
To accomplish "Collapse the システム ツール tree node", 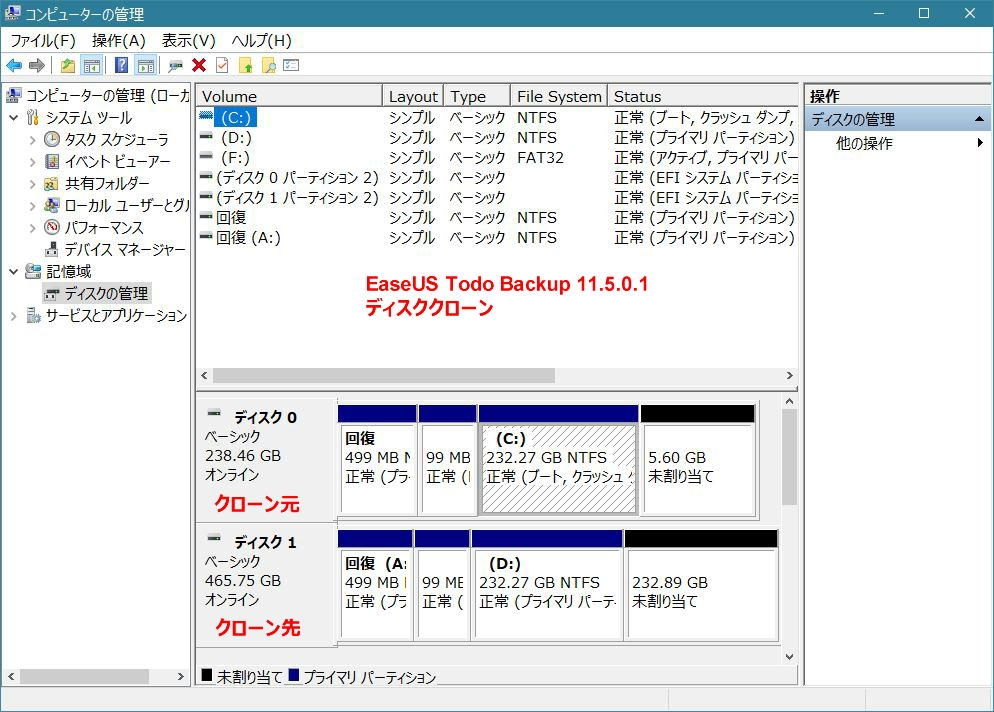I will [x=14, y=118].
